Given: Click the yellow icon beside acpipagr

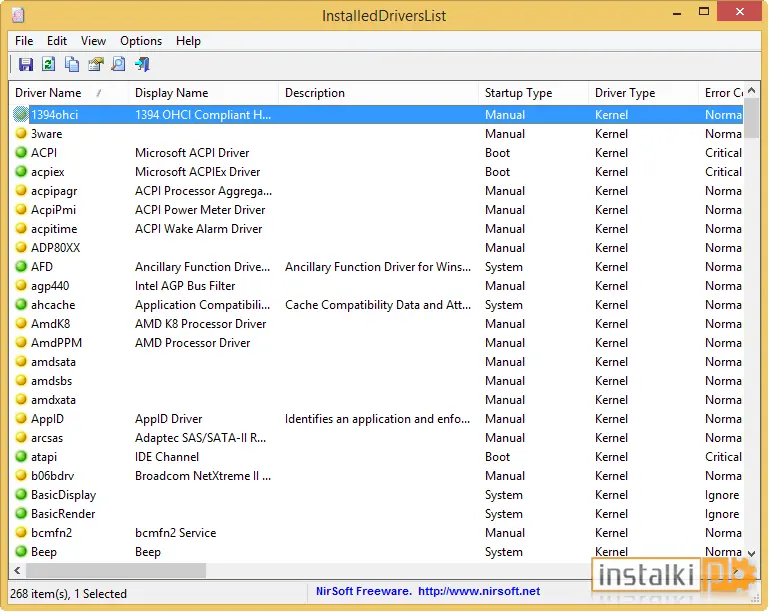Looking at the screenshot, I should coord(21,191).
